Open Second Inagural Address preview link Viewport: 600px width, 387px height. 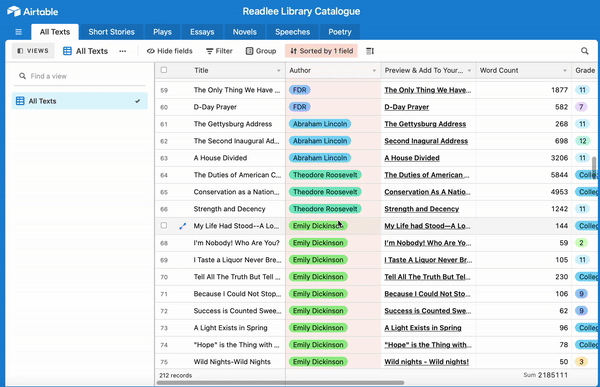[x=426, y=141]
